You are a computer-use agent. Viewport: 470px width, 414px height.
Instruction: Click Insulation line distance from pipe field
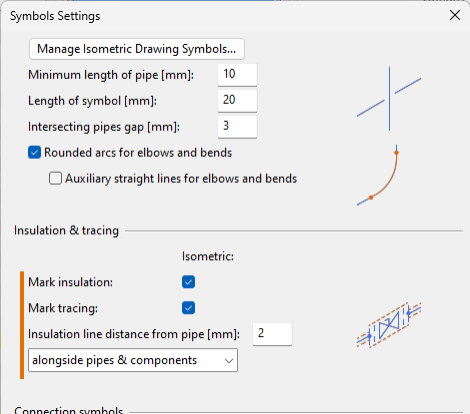pos(272,334)
